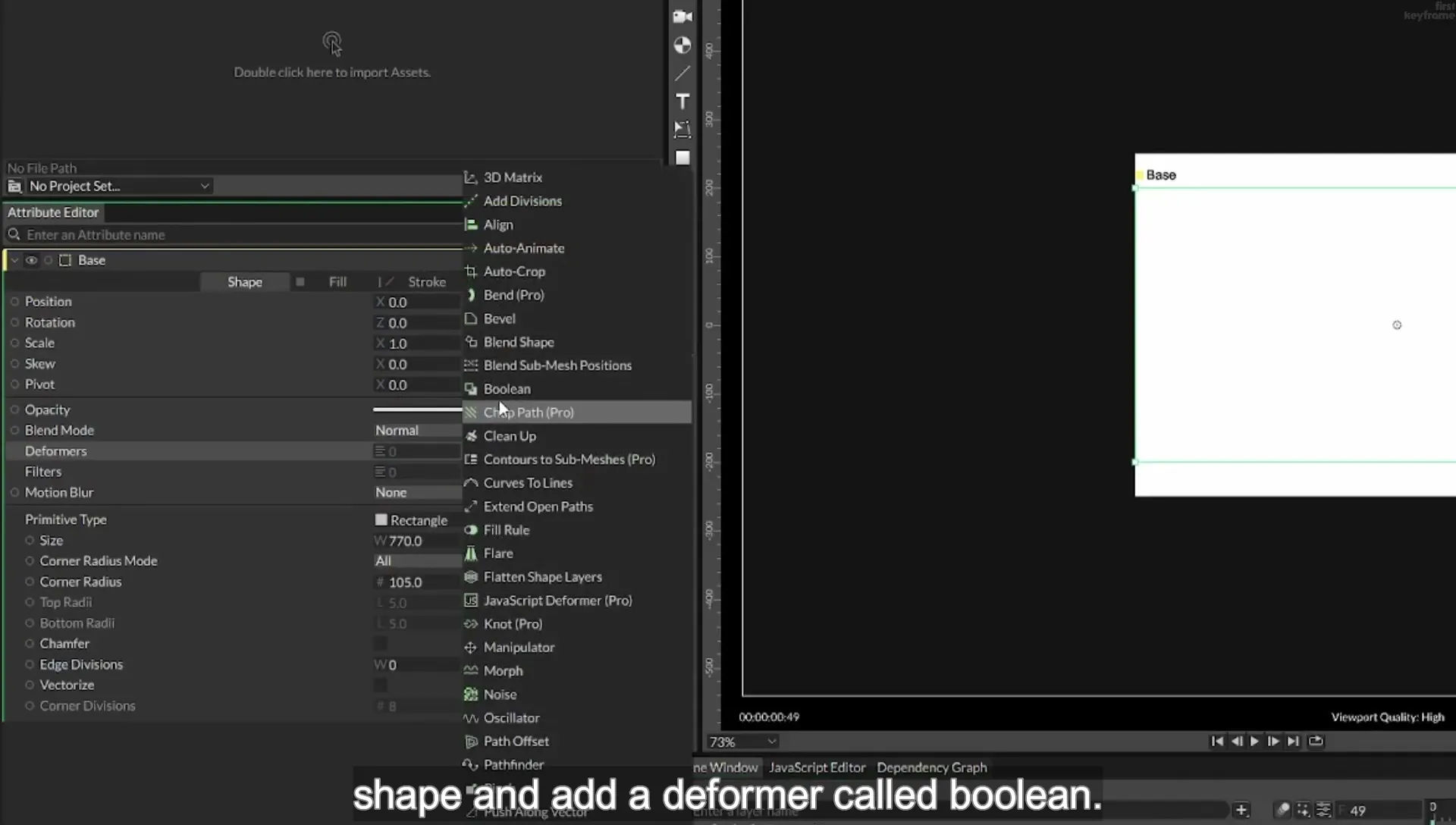Toggle the Vectorize checkbox
This screenshot has height=825, width=1456.
coord(381,685)
